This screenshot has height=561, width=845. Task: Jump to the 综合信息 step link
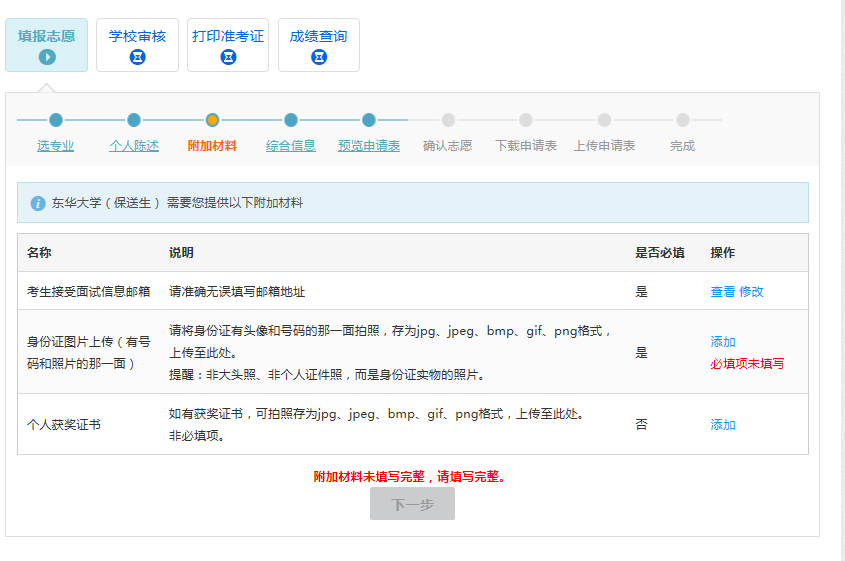(291, 146)
